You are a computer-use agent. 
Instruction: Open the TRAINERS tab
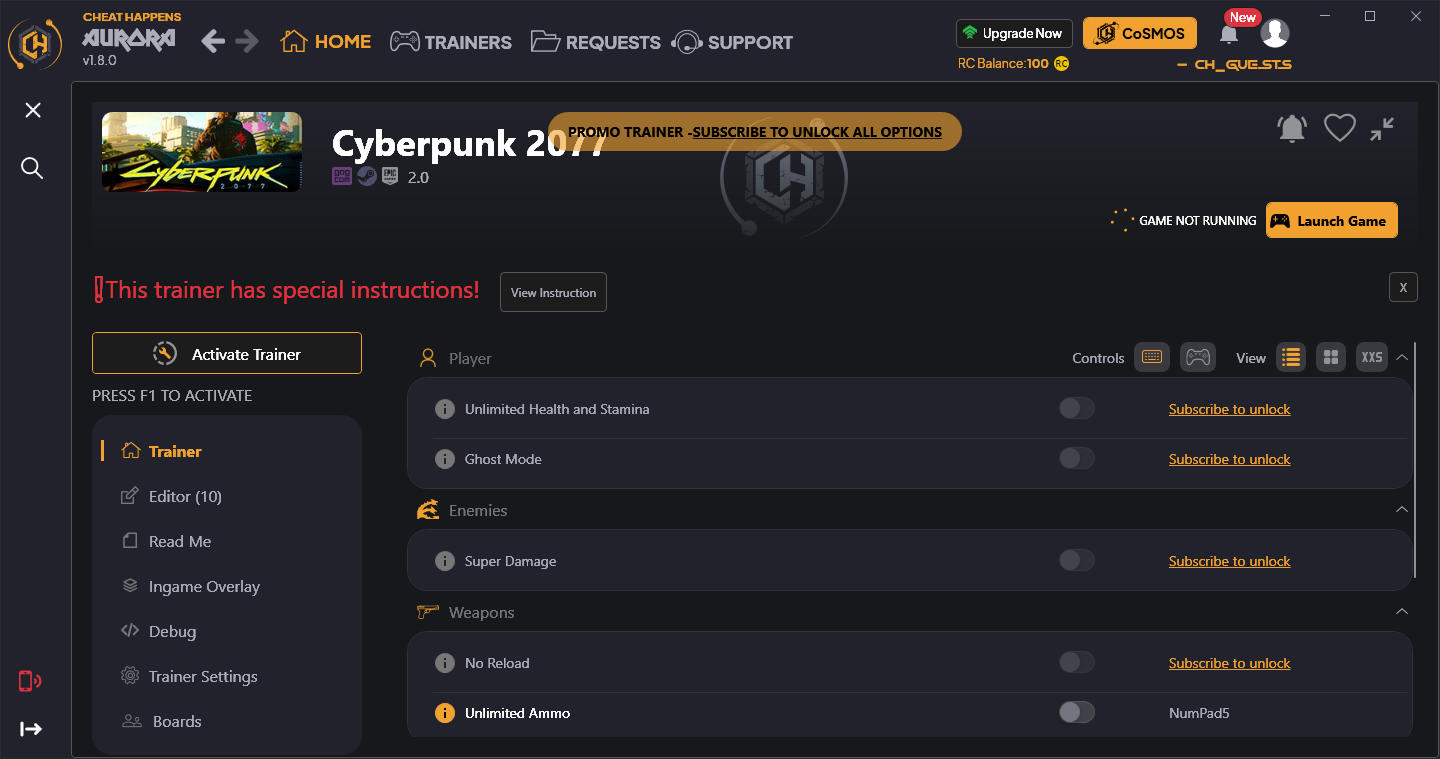[450, 42]
